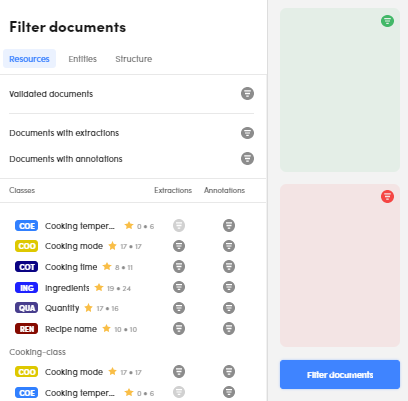This screenshot has width=408, height=401.
Task: Click the Quantity annotations filter icon
Action: click(229, 308)
